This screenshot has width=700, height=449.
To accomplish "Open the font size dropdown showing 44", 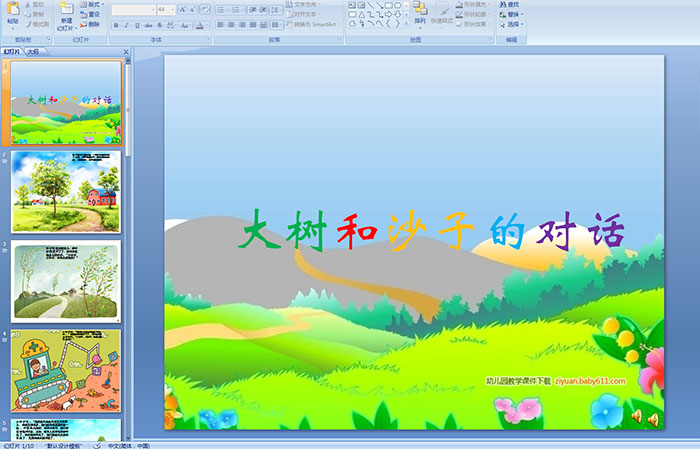I will point(164,9).
